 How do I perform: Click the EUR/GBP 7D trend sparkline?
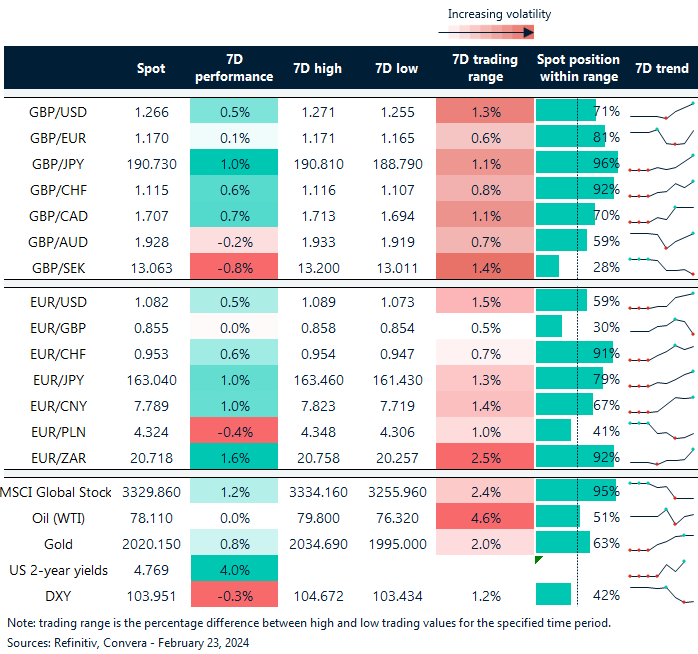(661, 327)
